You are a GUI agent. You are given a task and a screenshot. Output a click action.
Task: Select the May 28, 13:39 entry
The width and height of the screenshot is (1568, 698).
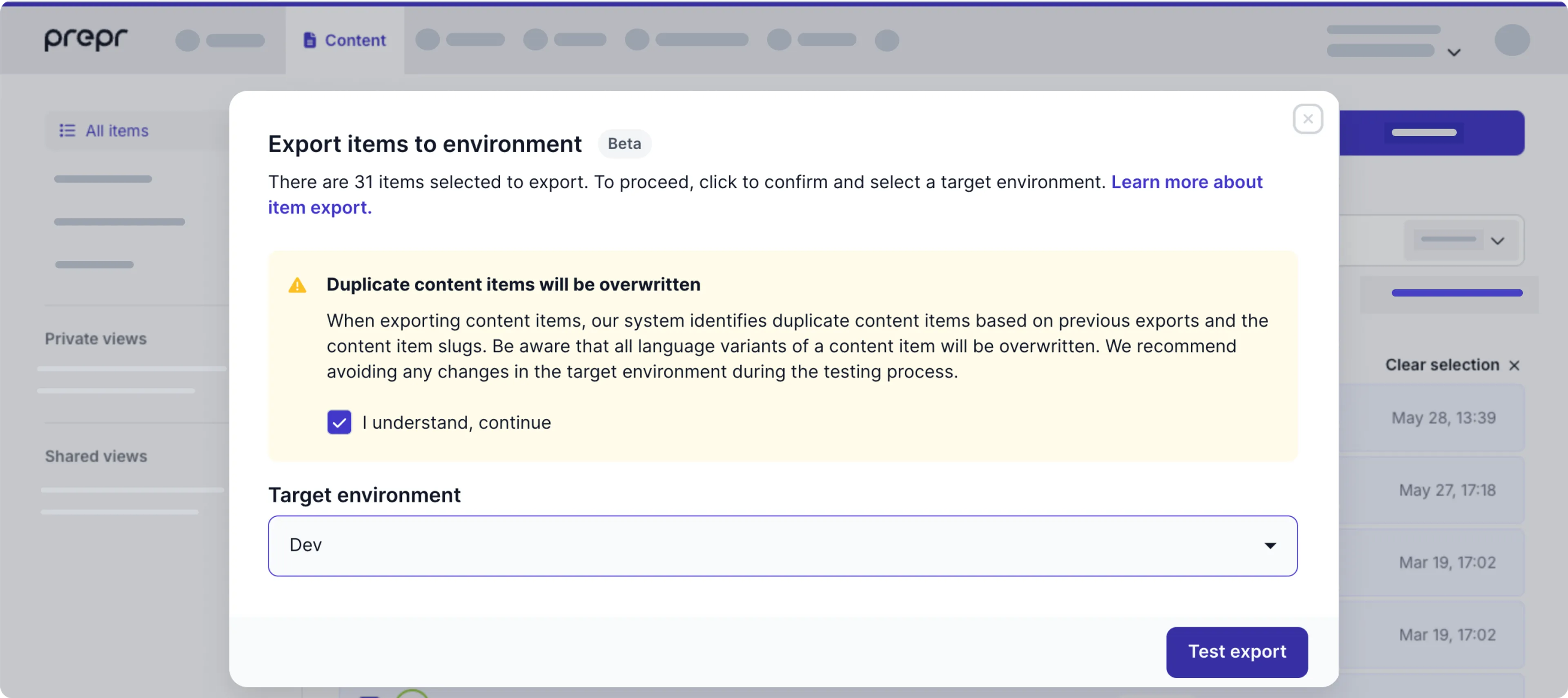(1444, 418)
